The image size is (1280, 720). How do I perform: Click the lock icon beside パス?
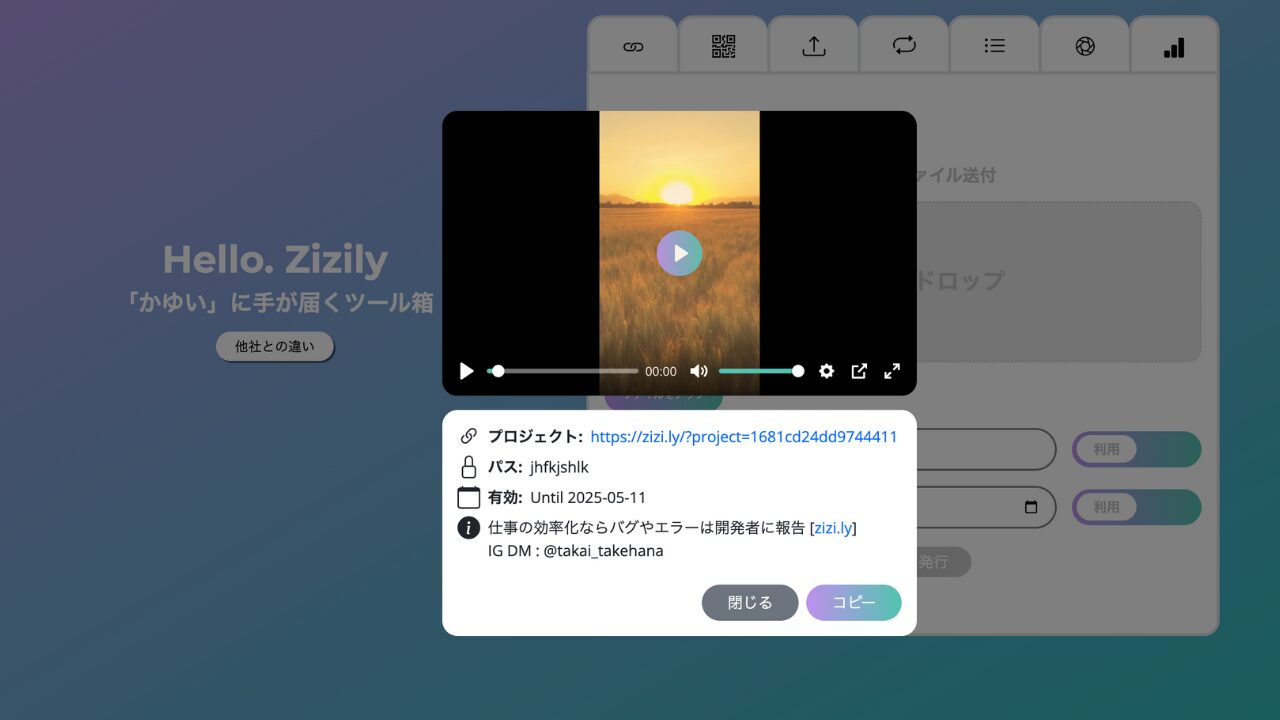tap(468, 467)
